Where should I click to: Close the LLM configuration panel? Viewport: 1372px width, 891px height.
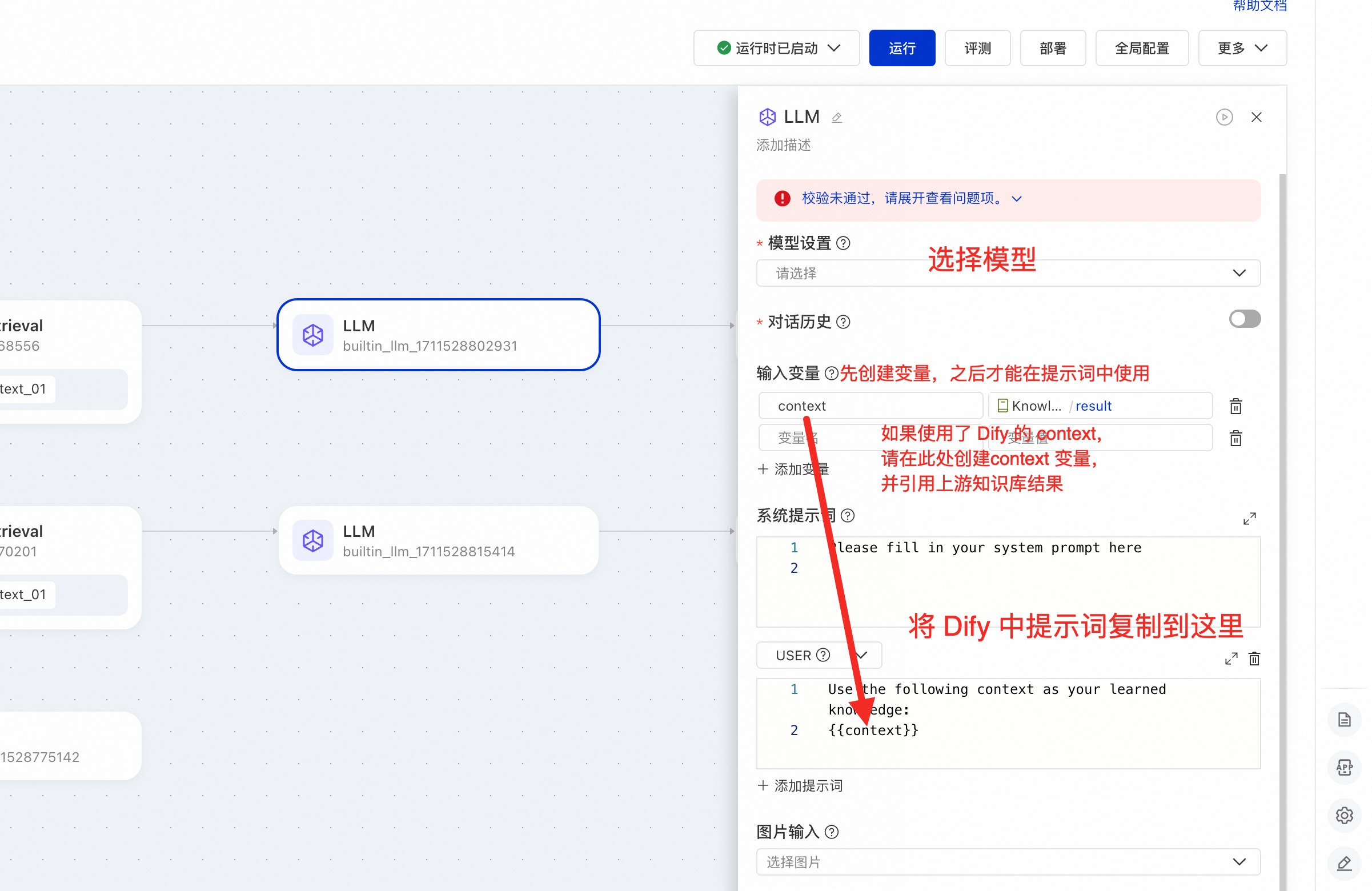[1257, 117]
